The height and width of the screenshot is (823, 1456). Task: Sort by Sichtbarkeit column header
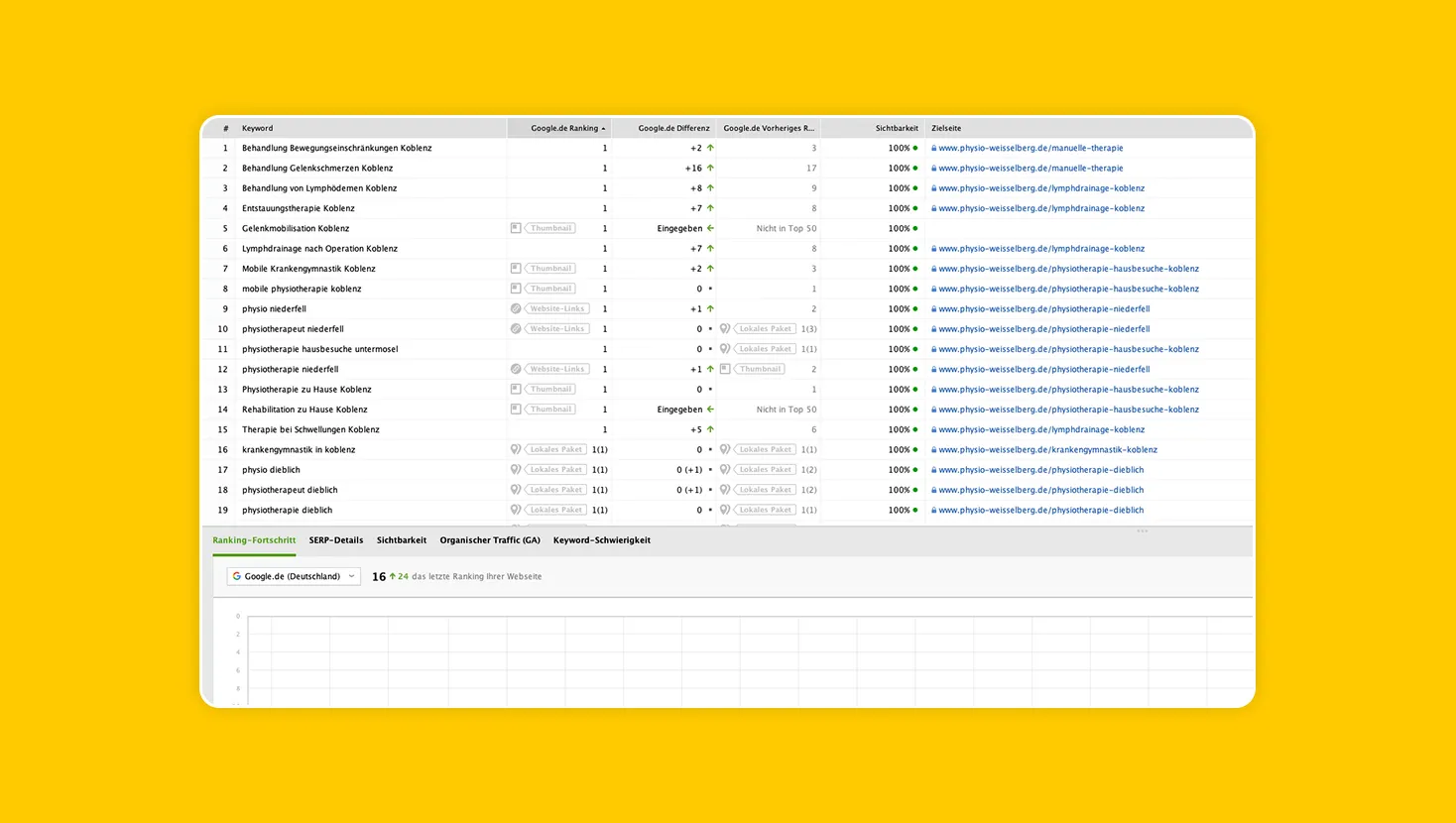point(896,128)
